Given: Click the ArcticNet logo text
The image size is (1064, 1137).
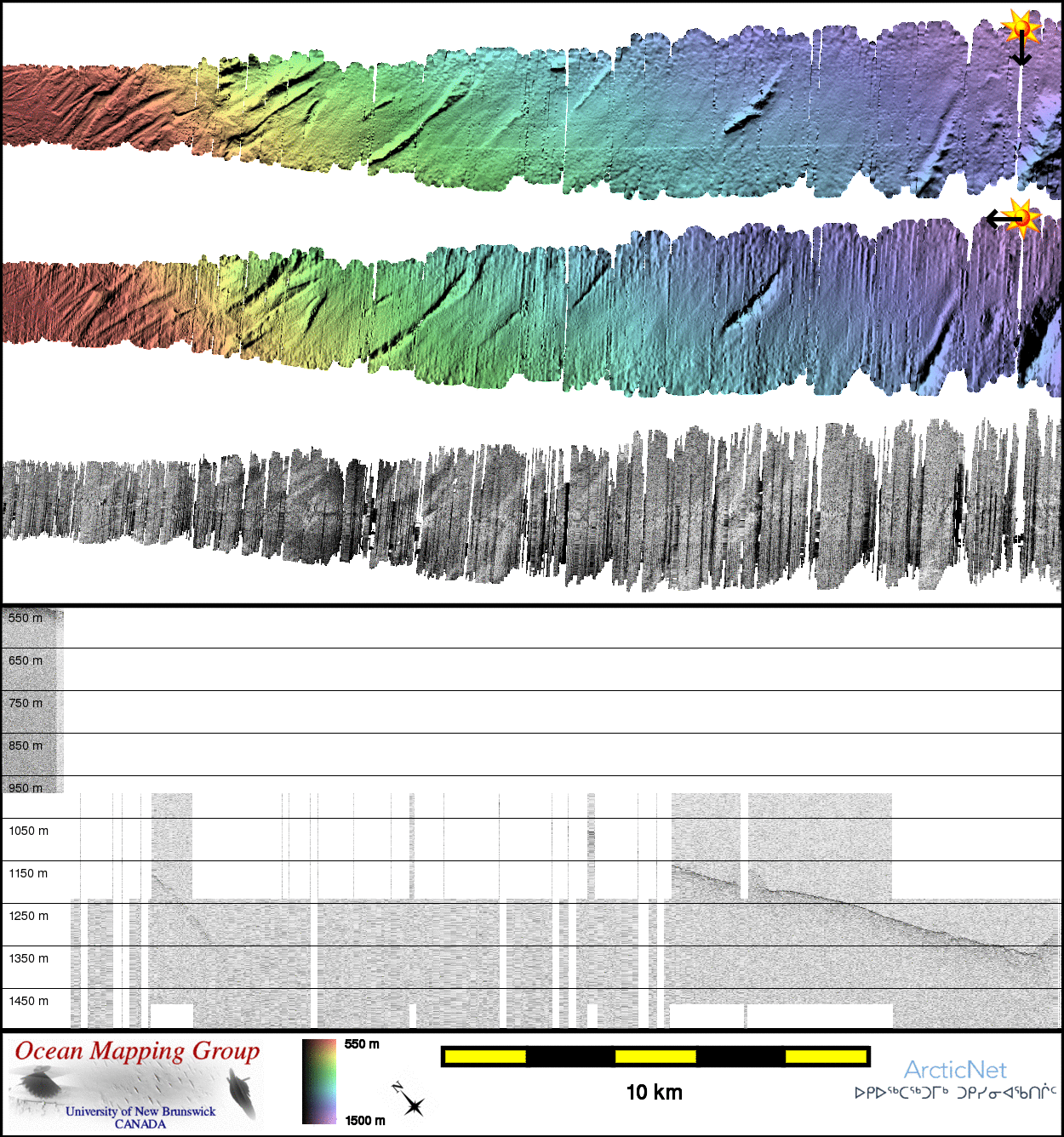Looking at the screenshot, I should 954,1070.
